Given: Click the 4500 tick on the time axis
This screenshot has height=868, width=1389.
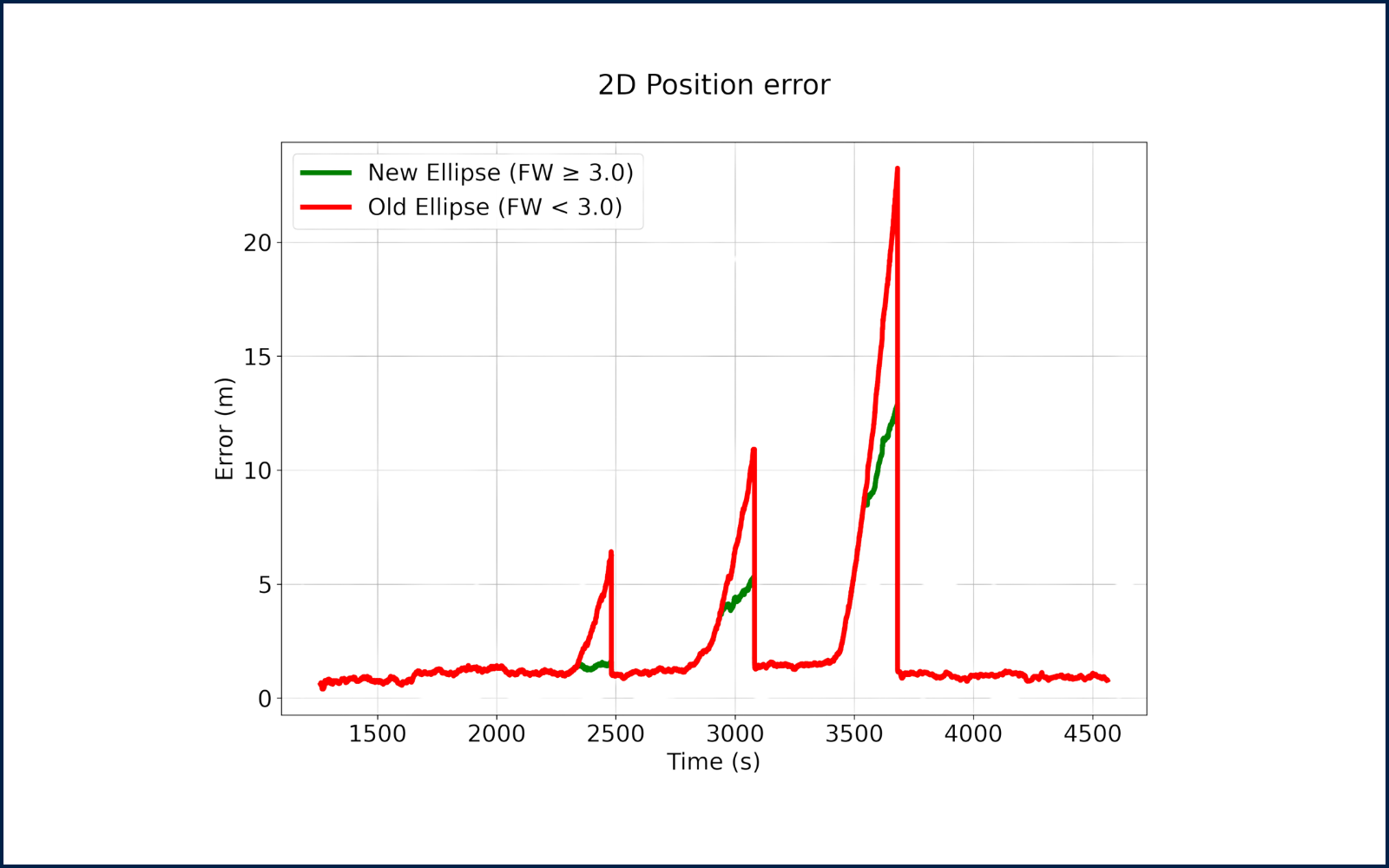Looking at the screenshot, I should 1092,734.
